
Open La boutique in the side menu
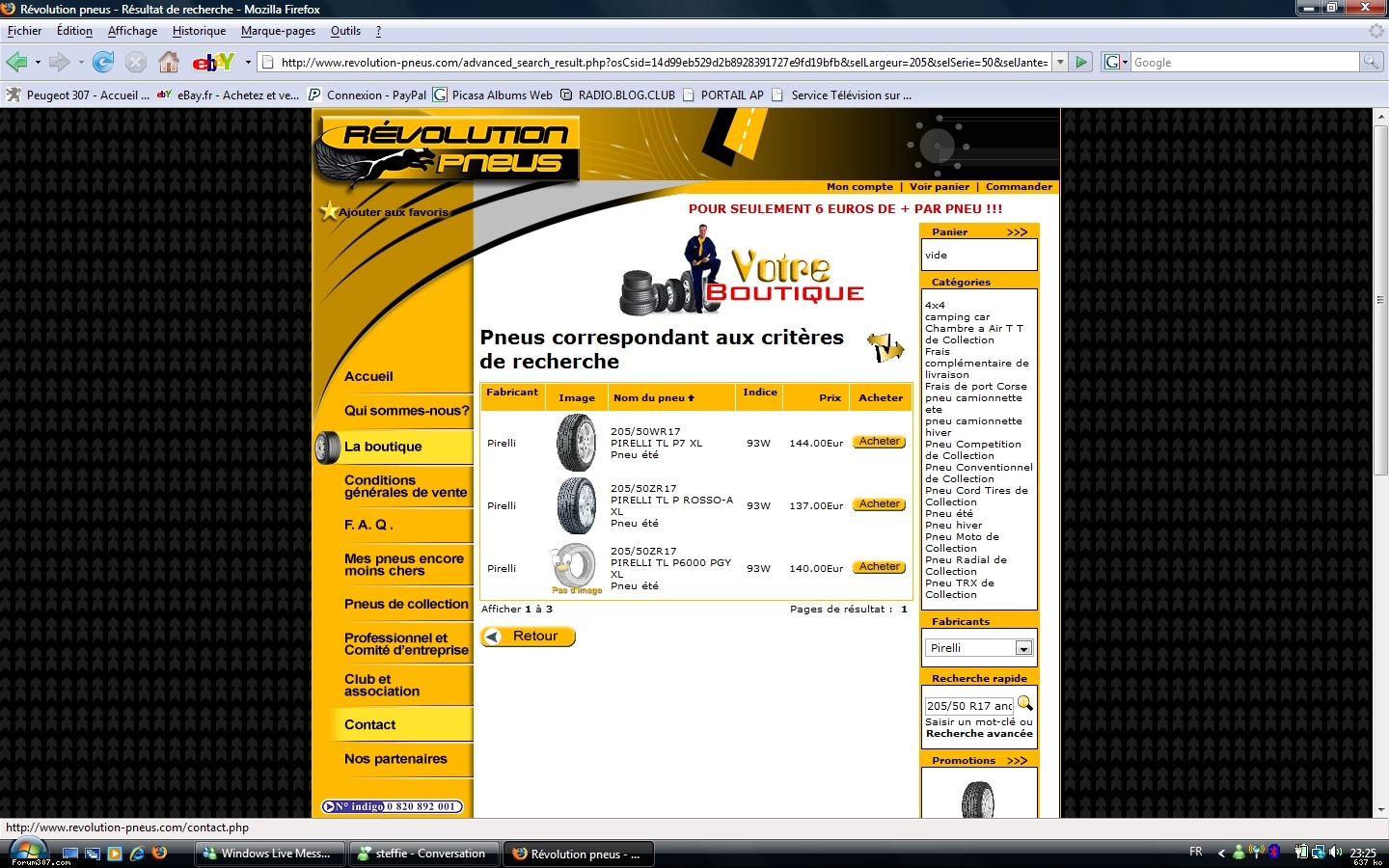coord(383,447)
